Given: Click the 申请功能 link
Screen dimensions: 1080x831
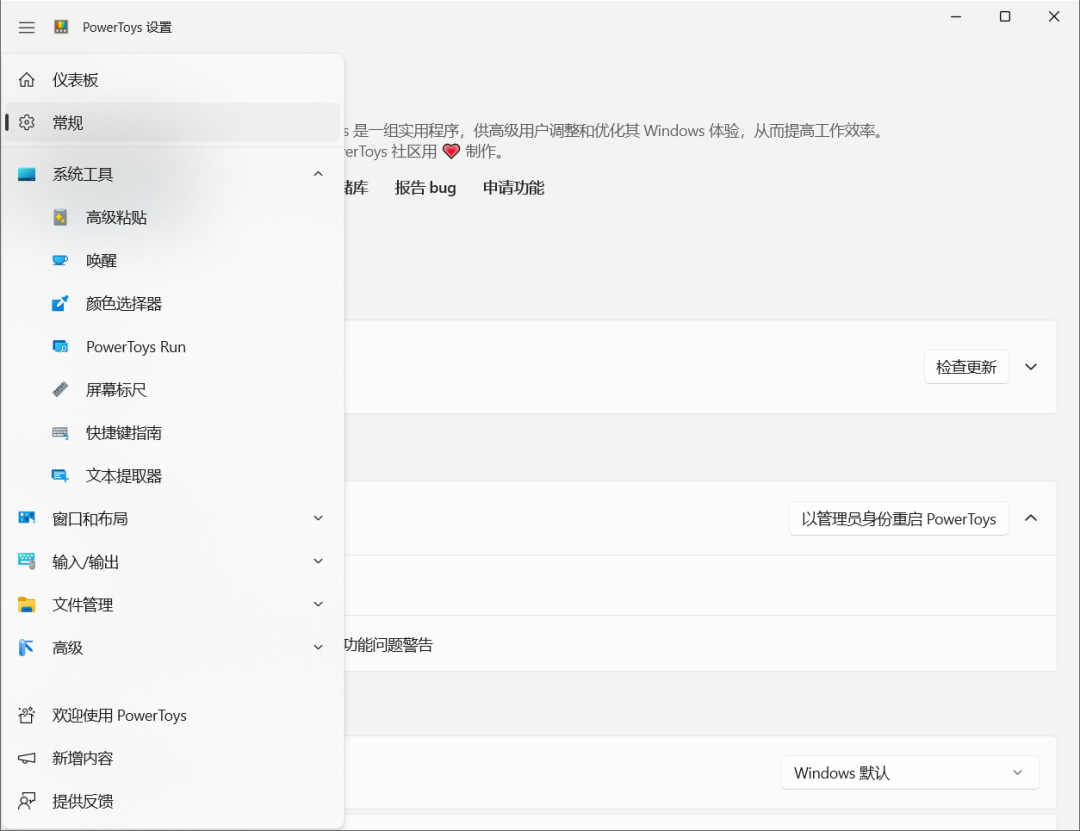Looking at the screenshot, I should pos(513,188).
